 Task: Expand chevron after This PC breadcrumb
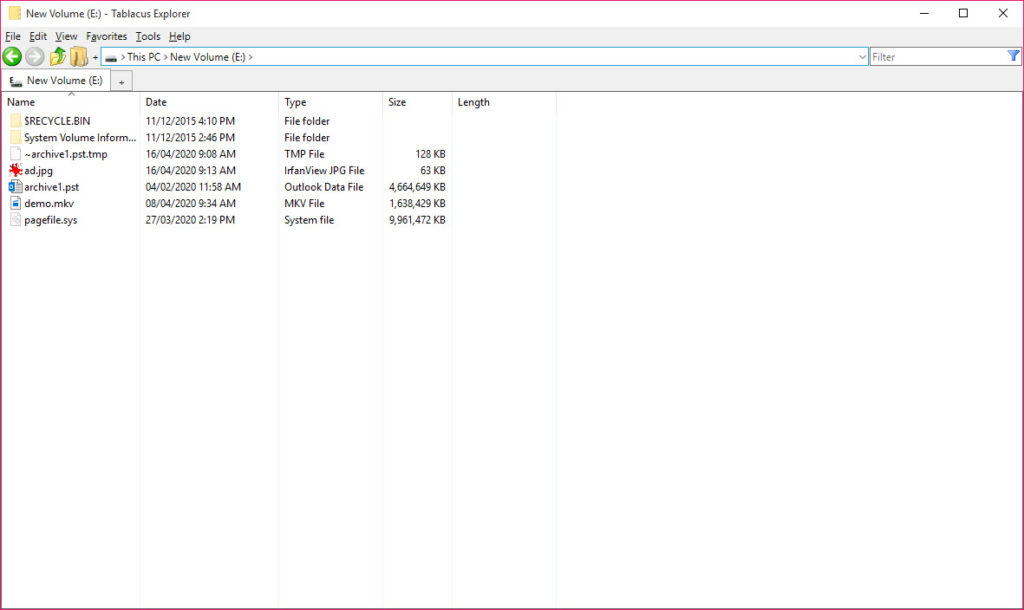pos(165,57)
